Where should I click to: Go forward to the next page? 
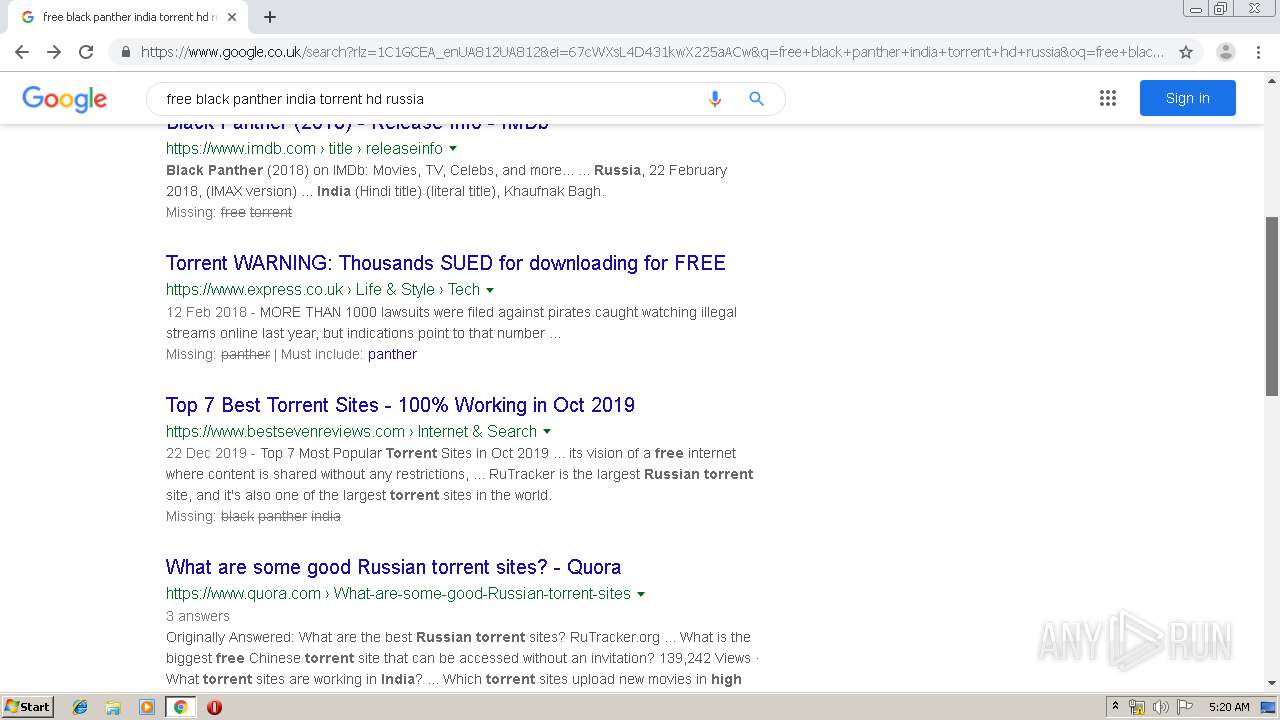pyautogui.click(x=54, y=52)
